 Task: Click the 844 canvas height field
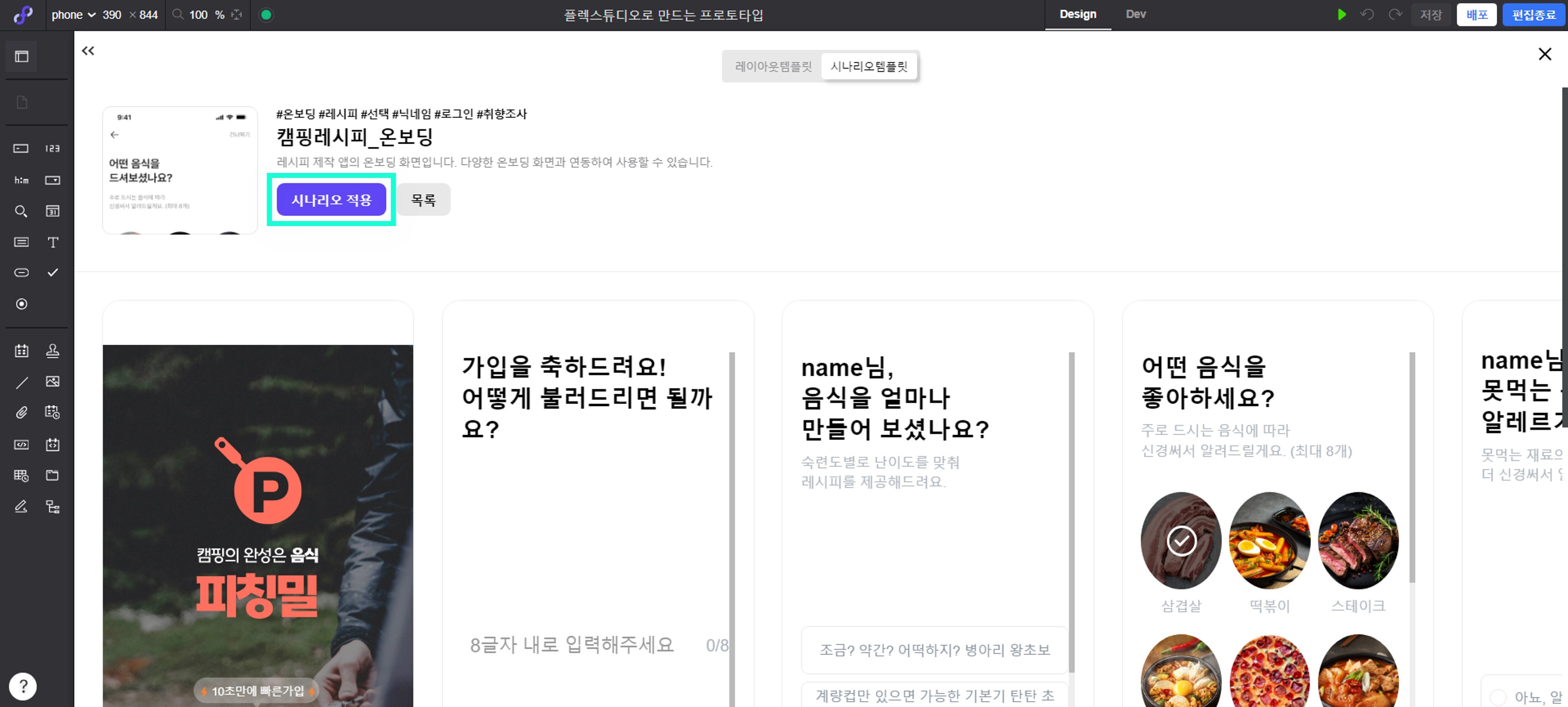tap(149, 15)
